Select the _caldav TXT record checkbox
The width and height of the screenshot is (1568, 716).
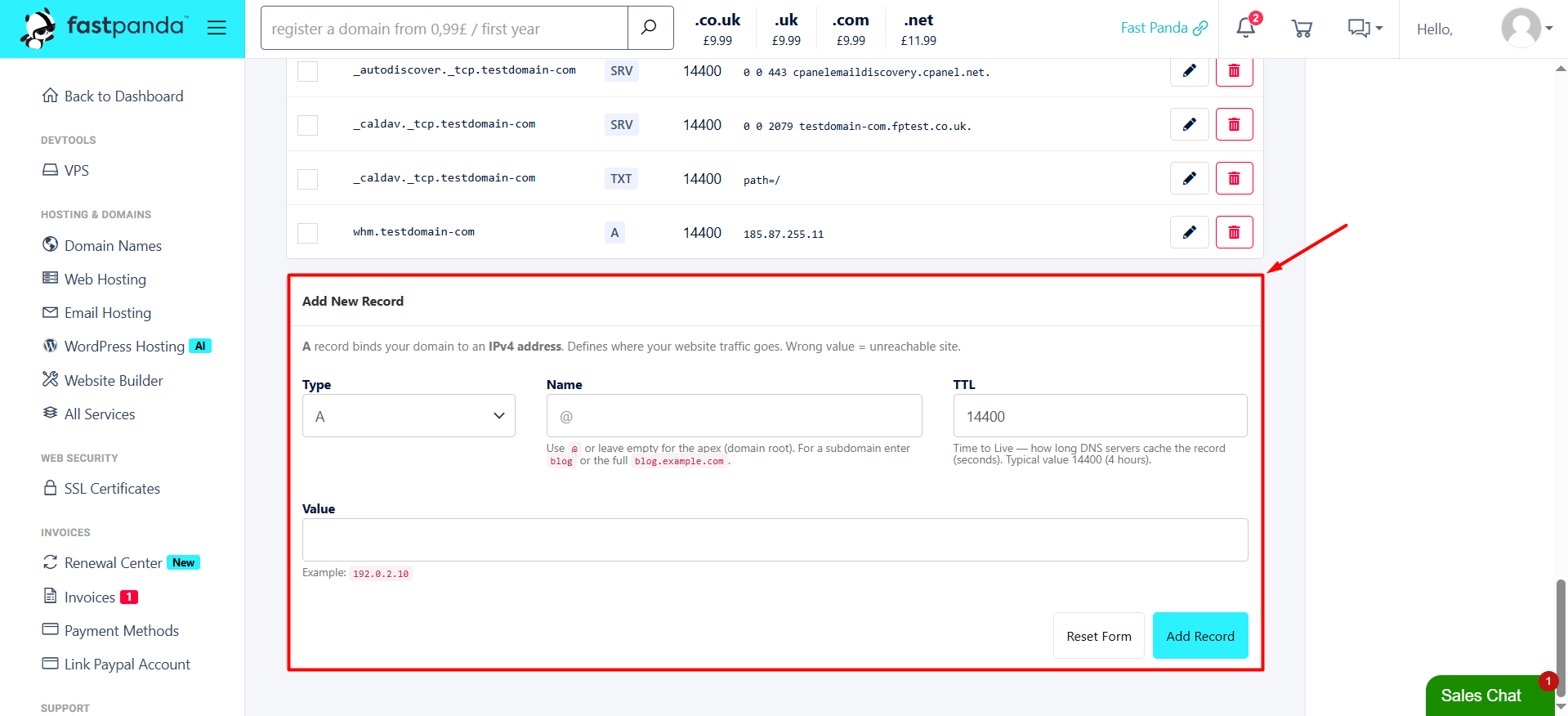[308, 179]
